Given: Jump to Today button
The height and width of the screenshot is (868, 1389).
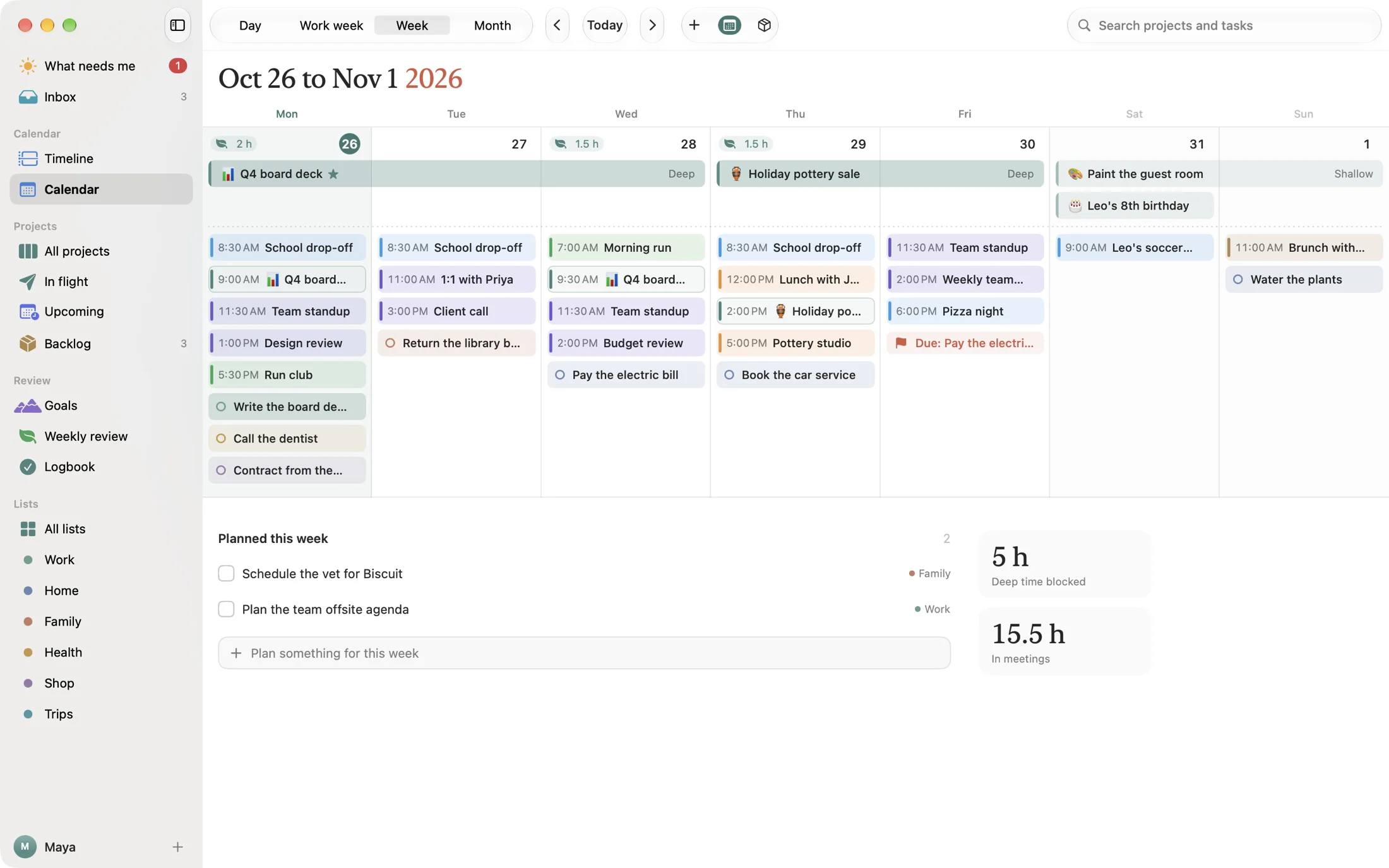Looking at the screenshot, I should point(605,25).
